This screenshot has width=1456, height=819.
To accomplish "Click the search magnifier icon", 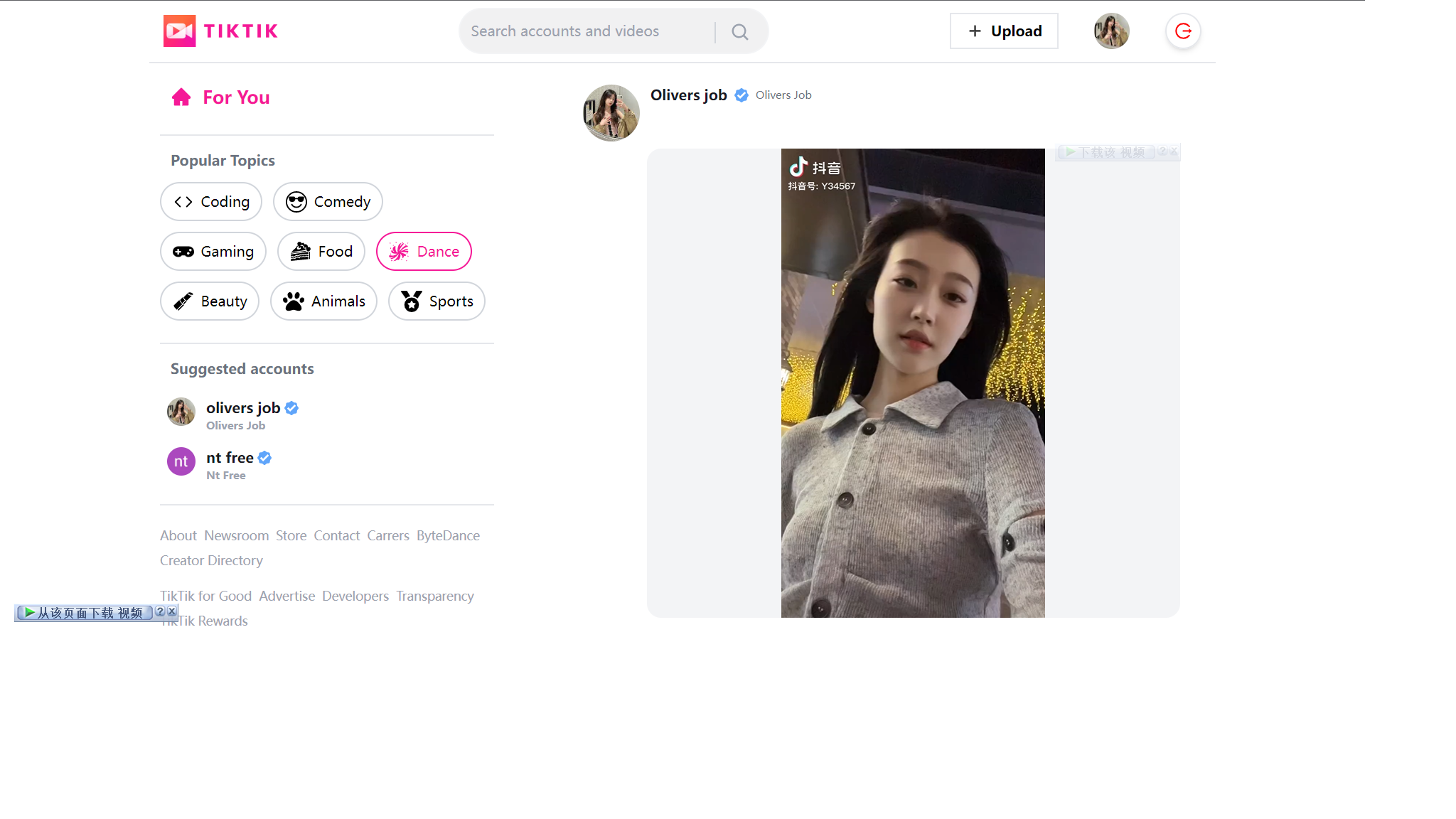I will [739, 31].
